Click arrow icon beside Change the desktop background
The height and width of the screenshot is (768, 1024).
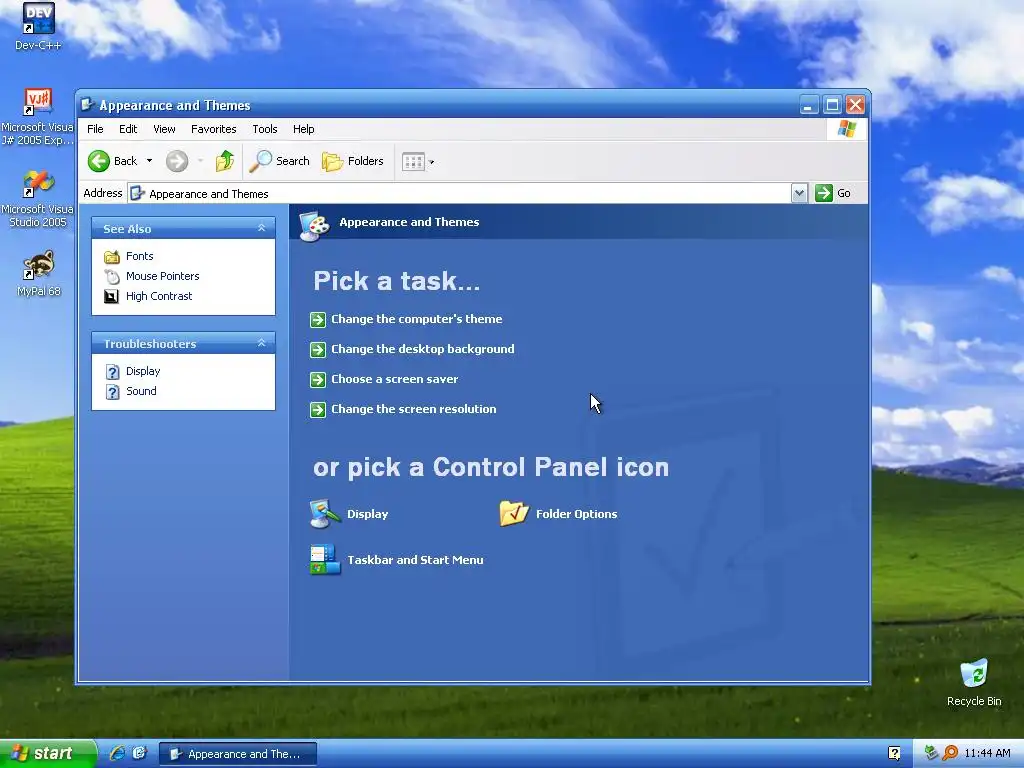(317, 349)
